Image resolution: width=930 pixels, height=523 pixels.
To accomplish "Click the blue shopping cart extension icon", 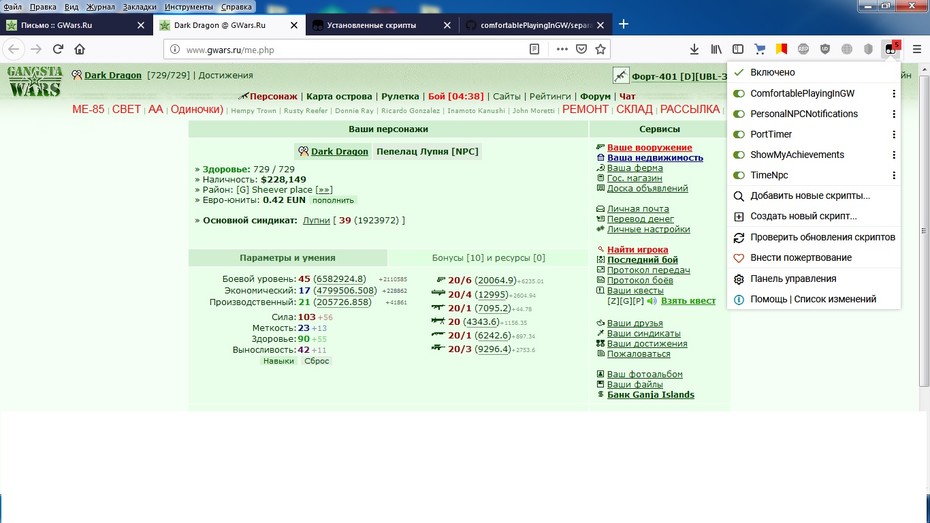I will coord(759,49).
